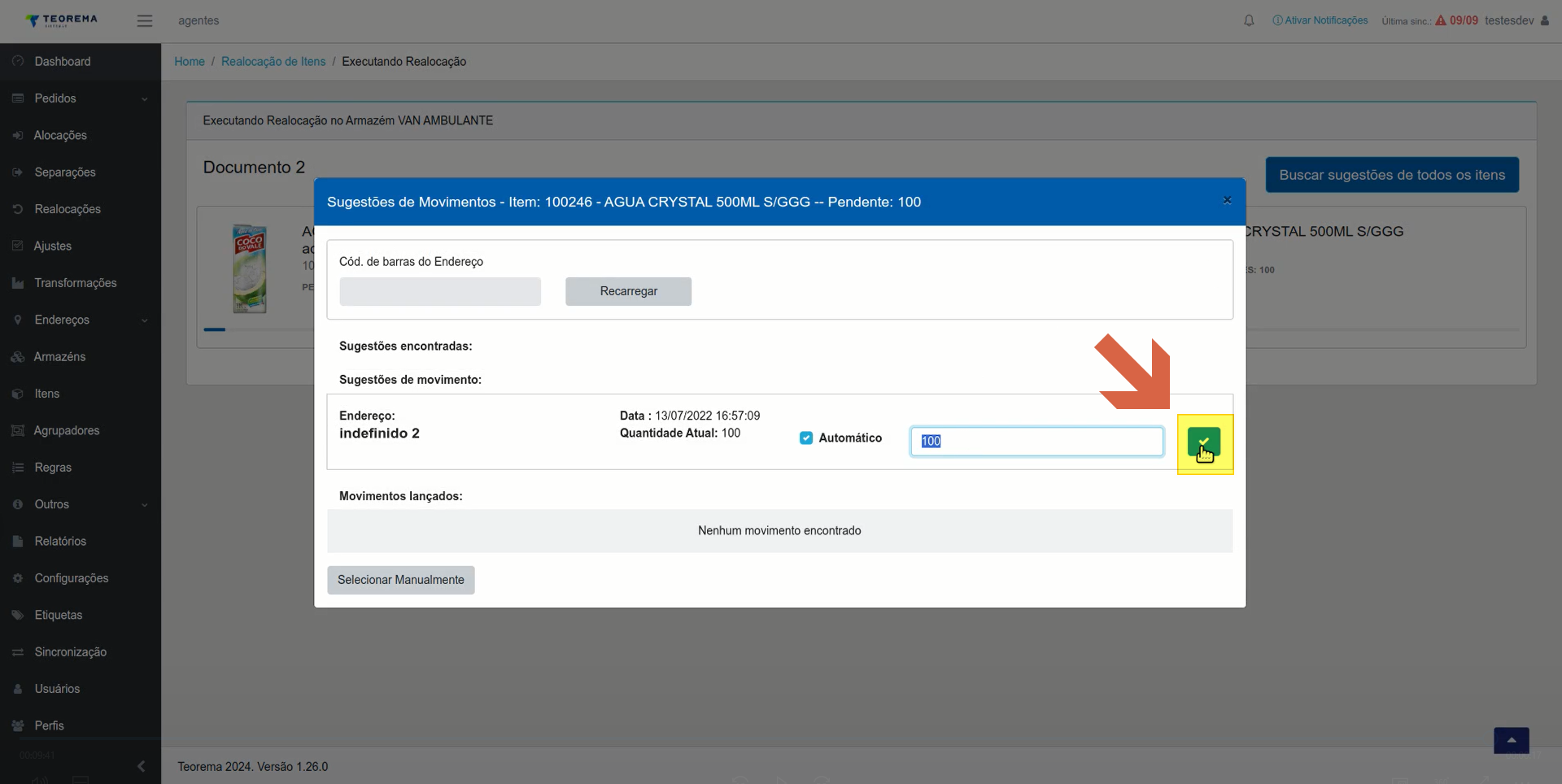
Task: Click the Recarregar button
Action: (x=628, y=291)
